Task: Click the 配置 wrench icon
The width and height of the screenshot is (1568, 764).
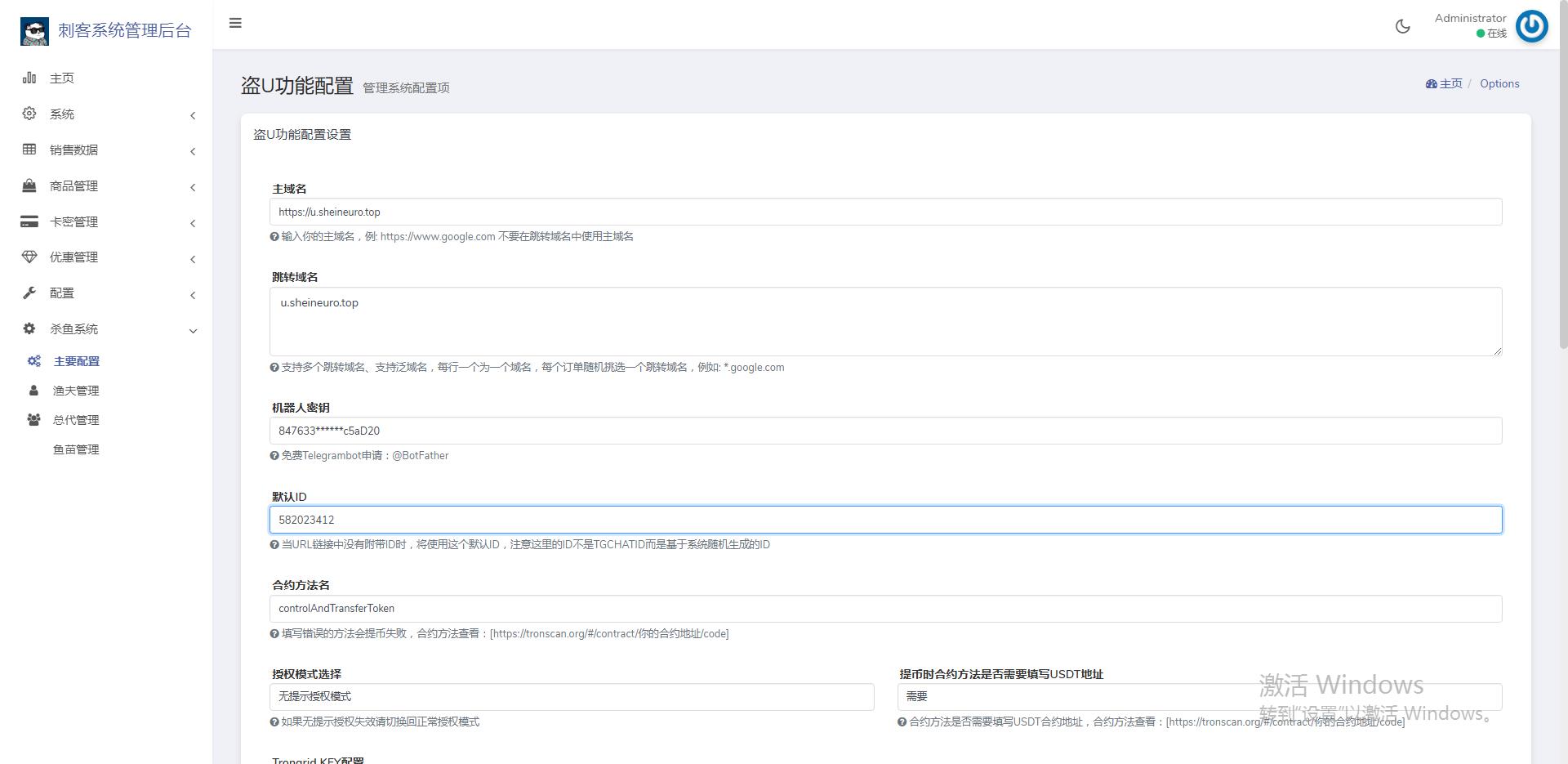Action: coord(29,293)
